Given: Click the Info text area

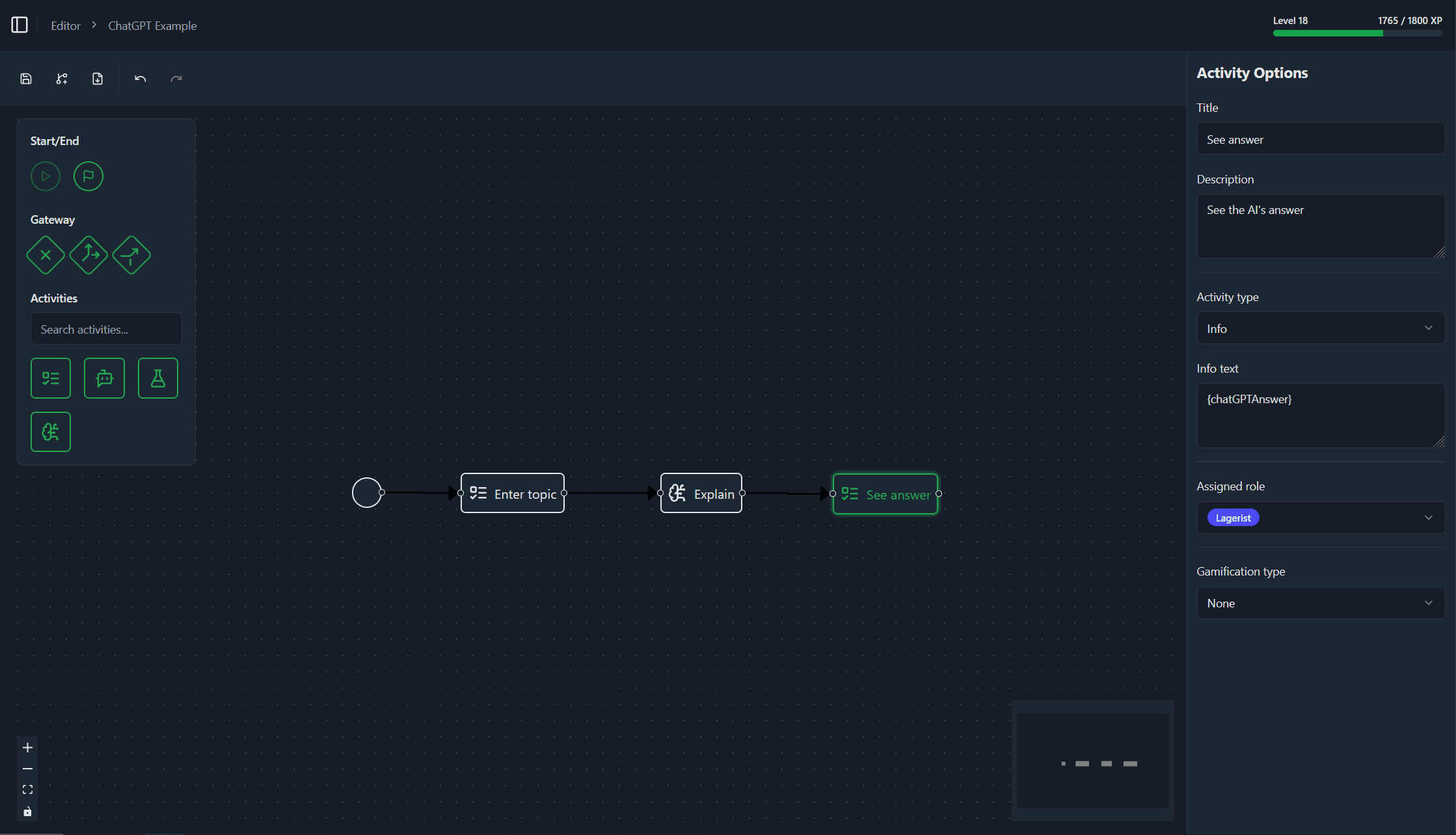Looking at the screenshot, I should click(1321, 416).
